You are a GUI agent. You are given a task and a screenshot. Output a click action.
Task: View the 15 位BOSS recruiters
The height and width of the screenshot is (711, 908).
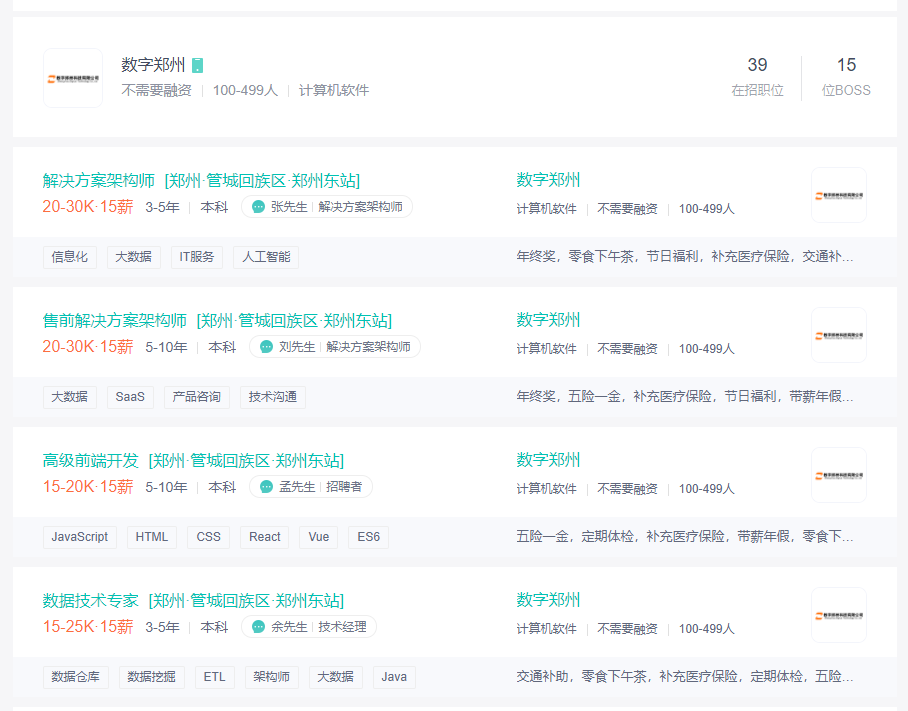(846, 76)
